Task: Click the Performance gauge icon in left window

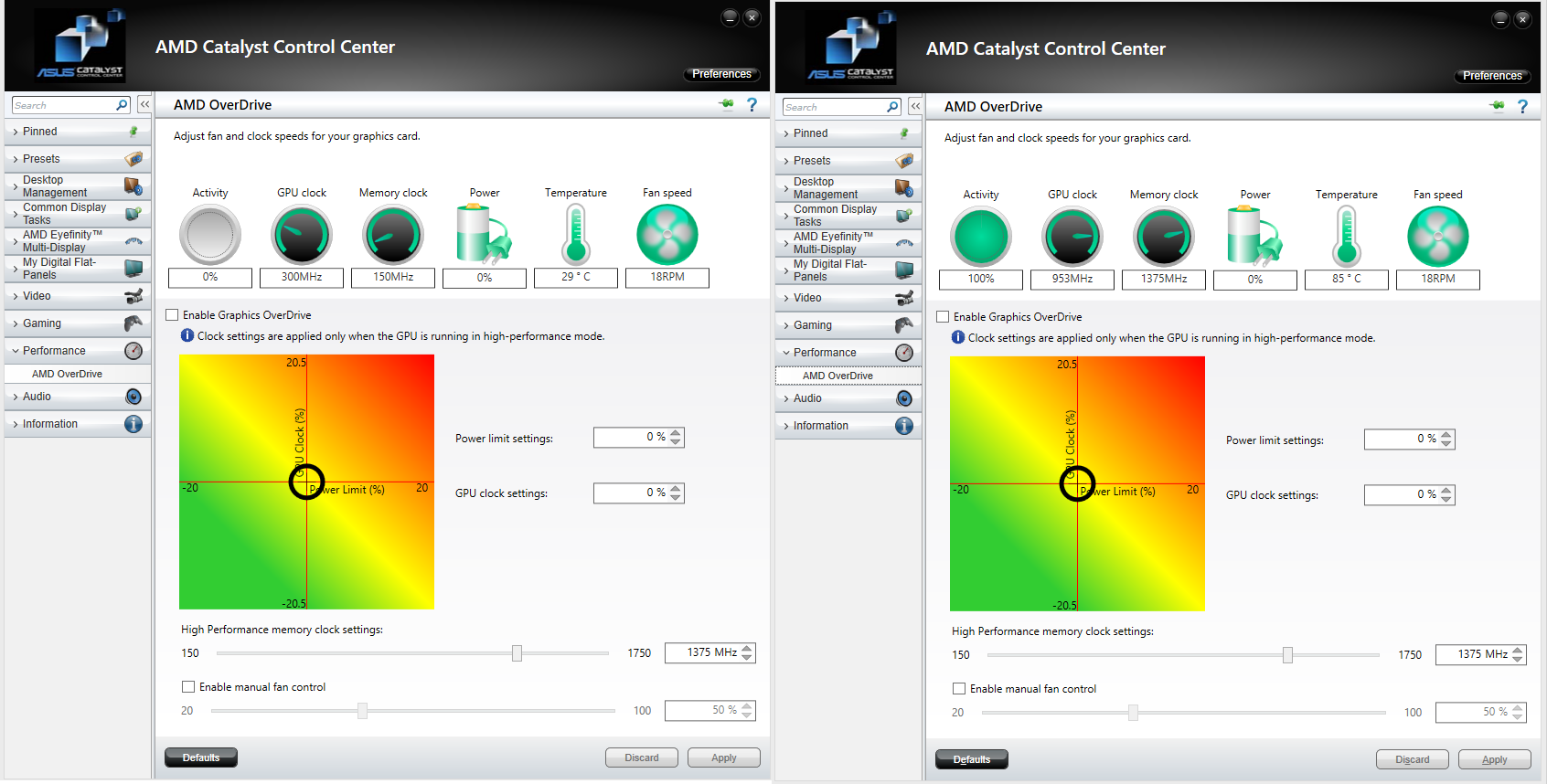Action: 133,351
